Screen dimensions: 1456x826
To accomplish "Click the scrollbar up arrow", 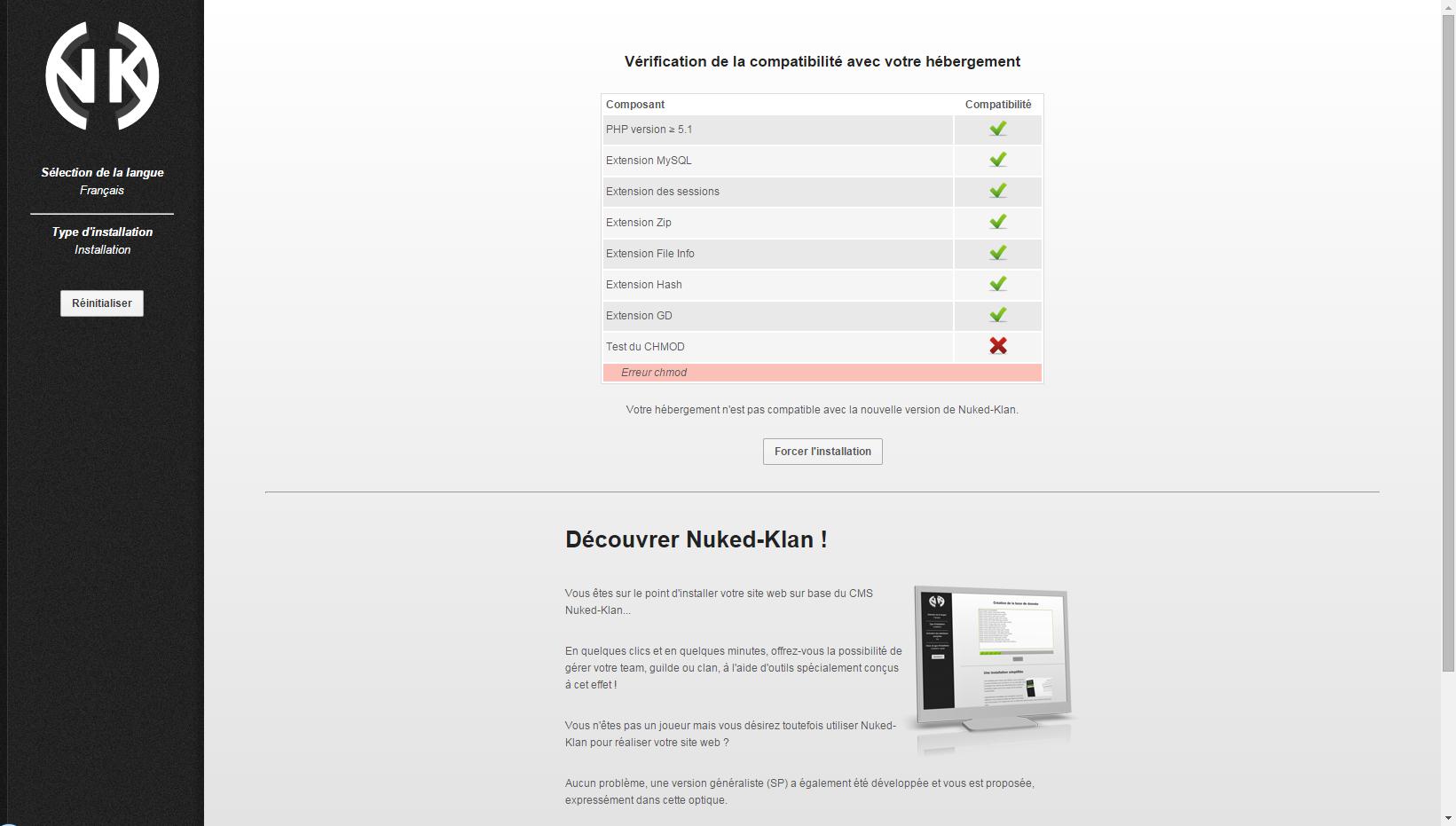I will pyautogui.click(x=1448, y=7).
